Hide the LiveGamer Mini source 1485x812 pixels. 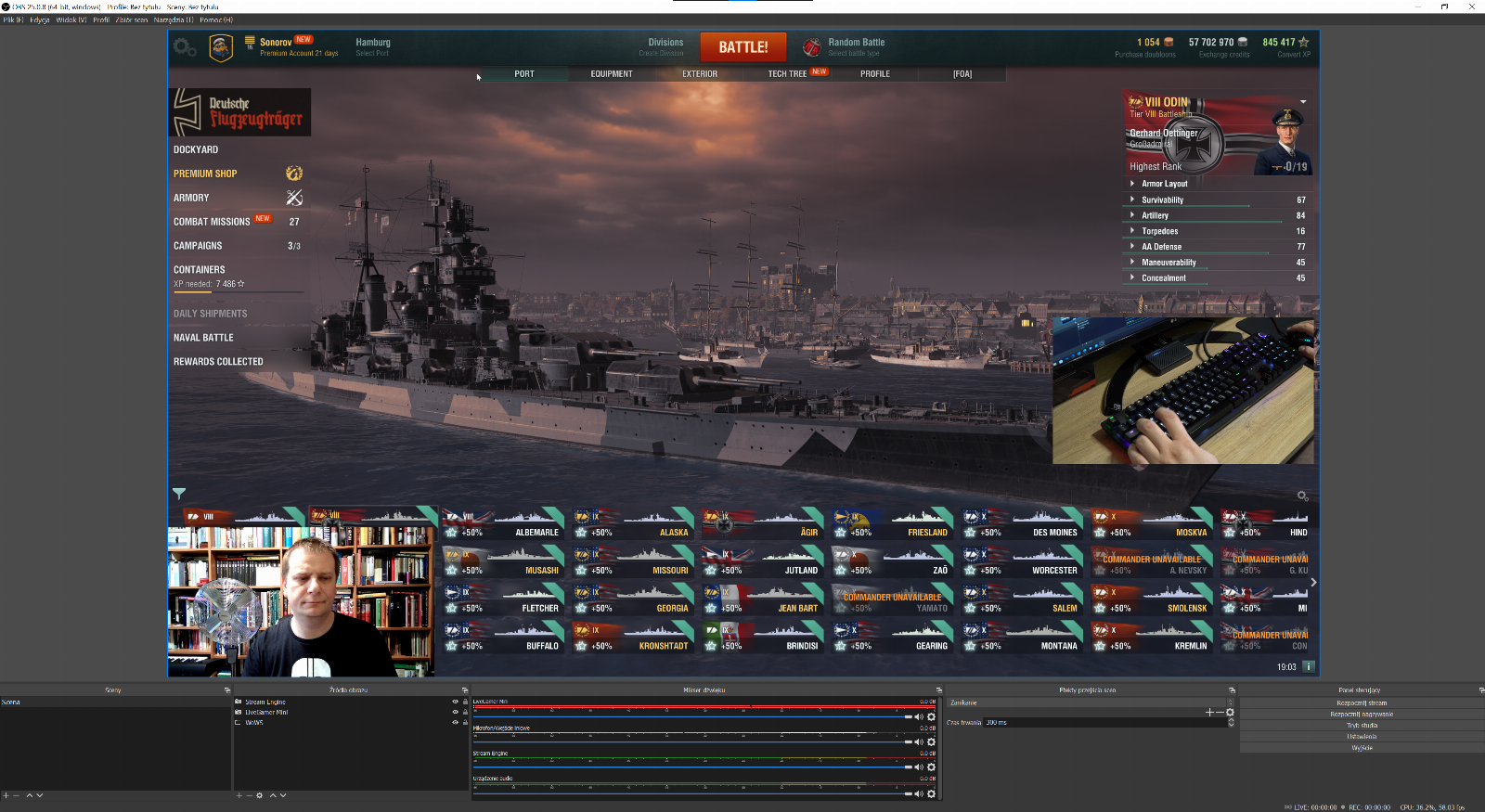pos(455,712)
